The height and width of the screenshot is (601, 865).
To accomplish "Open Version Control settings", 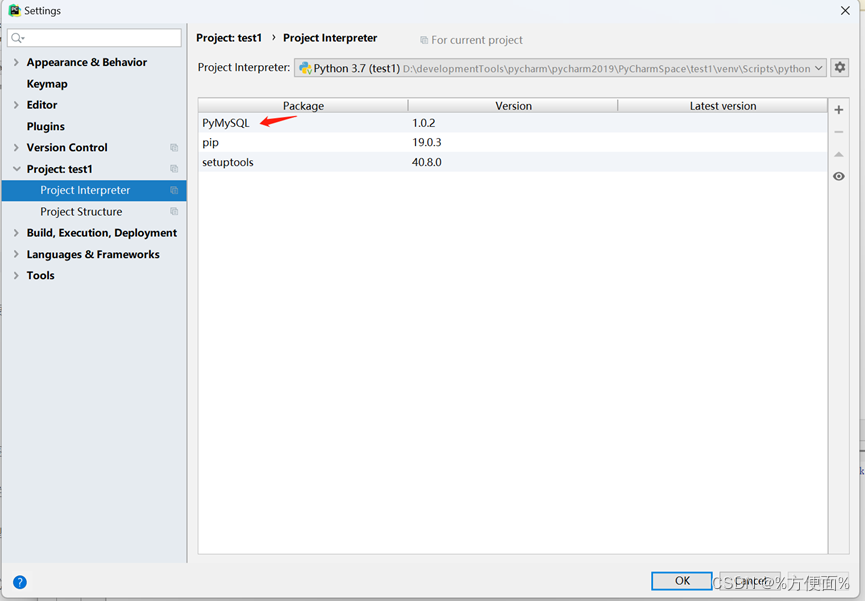I will point(67,147).
